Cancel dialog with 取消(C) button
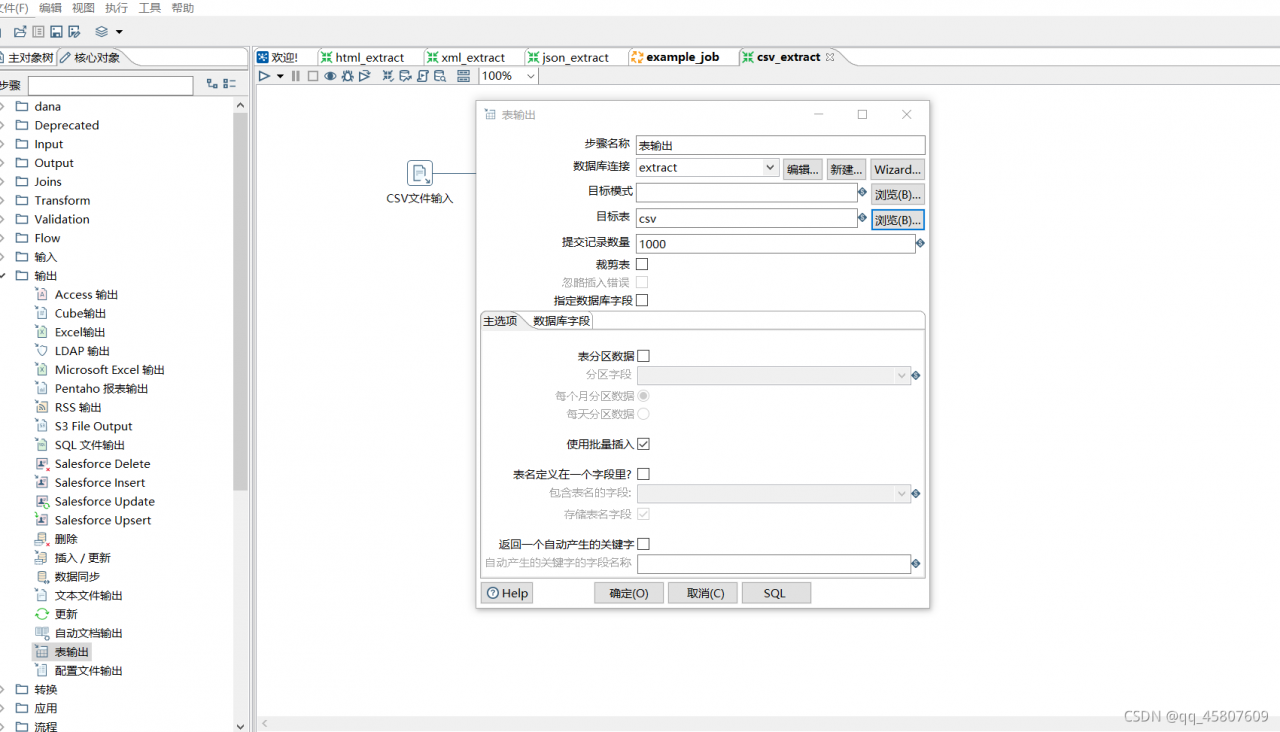The image size is (1280, 732). tap(705, 593)
